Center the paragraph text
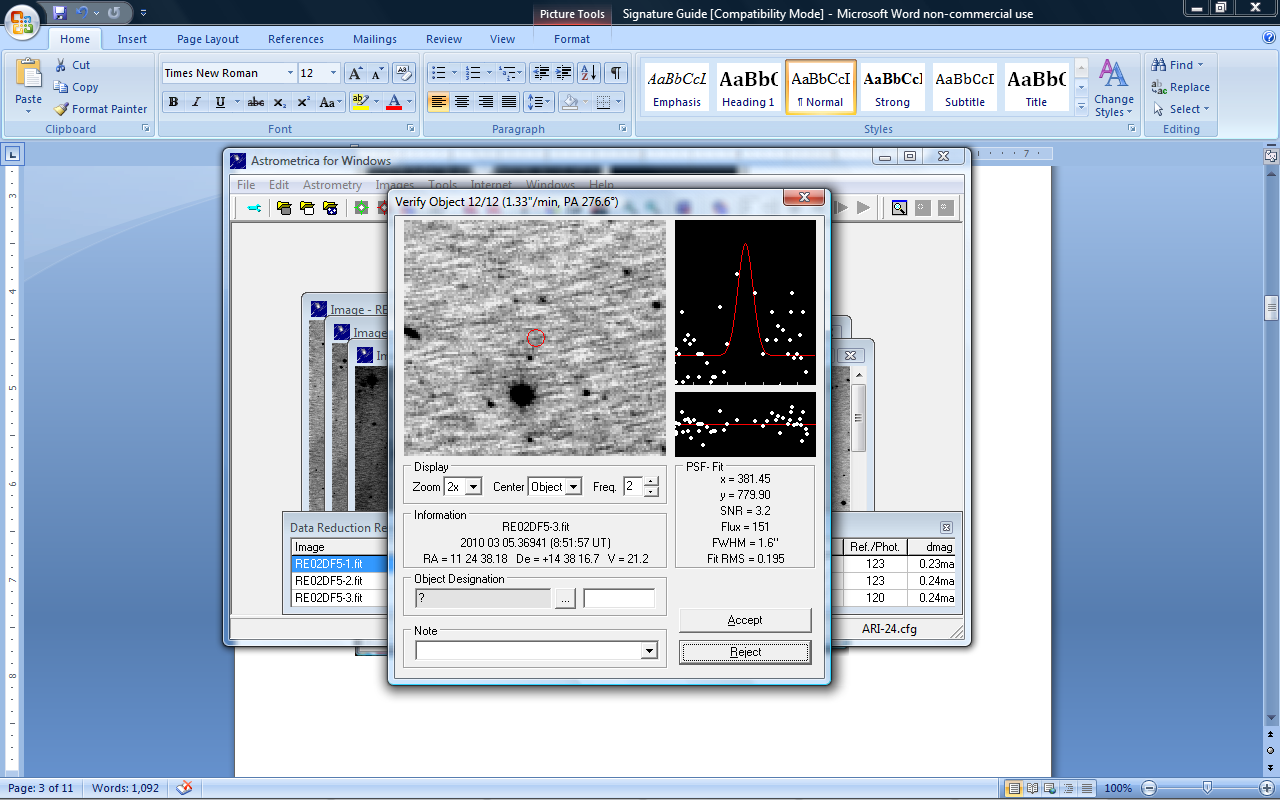Image resolution: width=1280 pixels, height=800 pixels. (x=462, y=102)
